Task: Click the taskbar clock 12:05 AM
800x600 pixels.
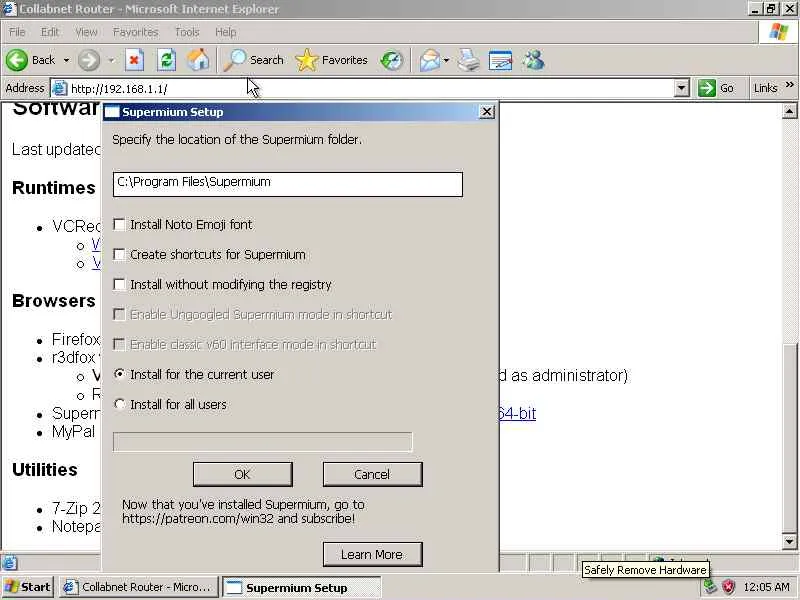Action: coord(766,587)
